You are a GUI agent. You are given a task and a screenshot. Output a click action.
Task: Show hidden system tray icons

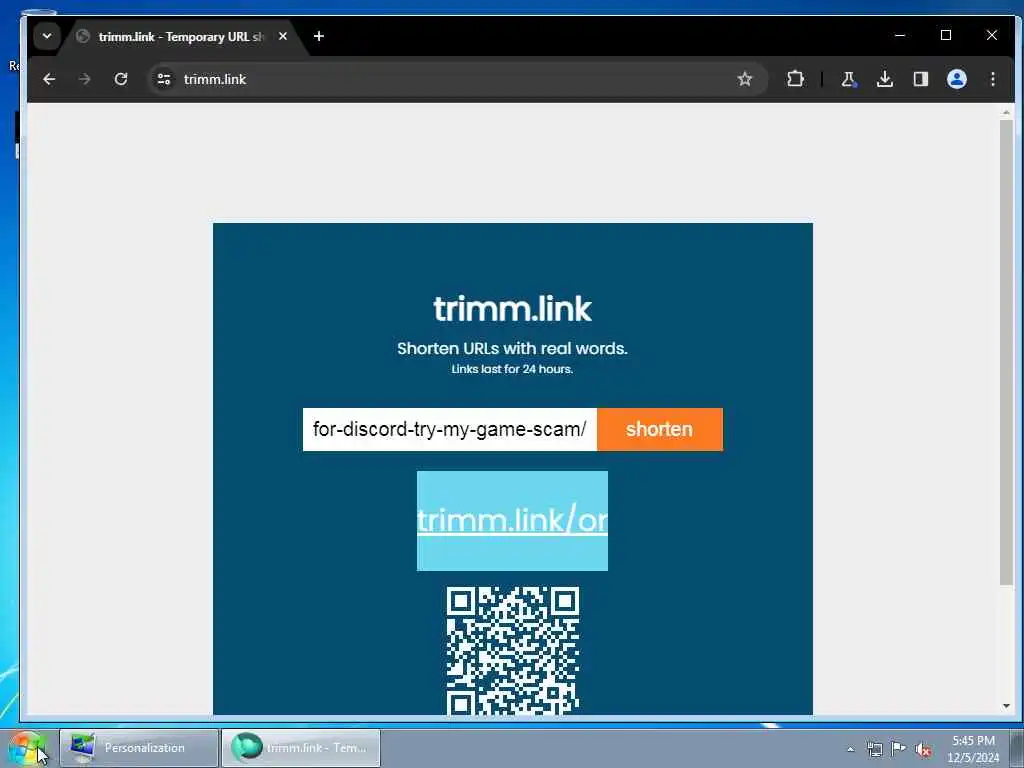850,749
